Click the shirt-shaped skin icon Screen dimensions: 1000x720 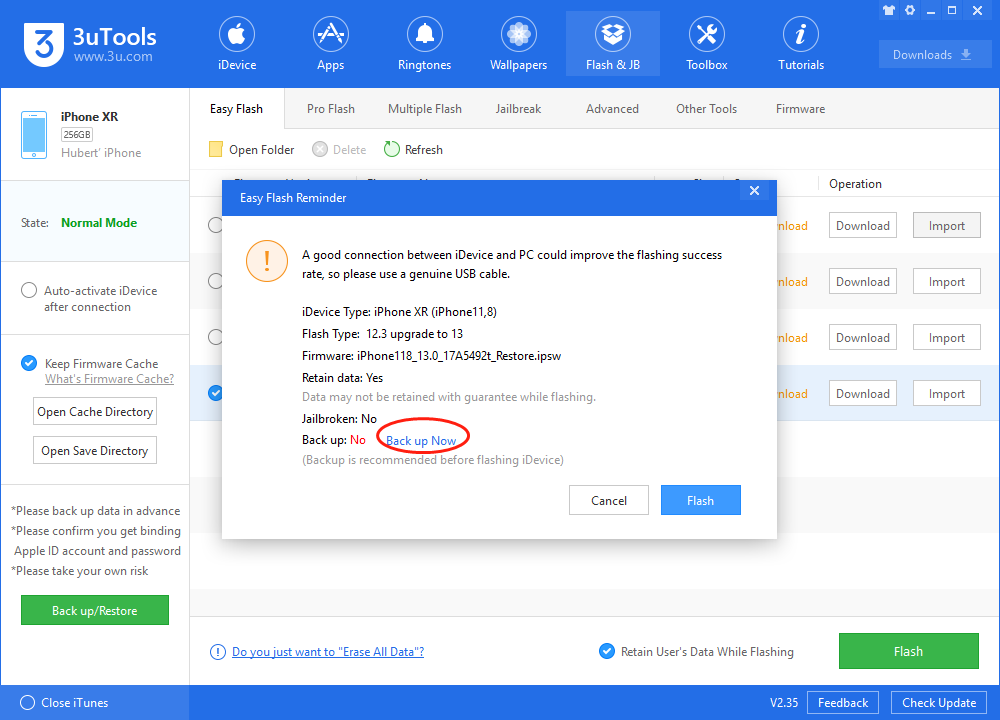889,10
